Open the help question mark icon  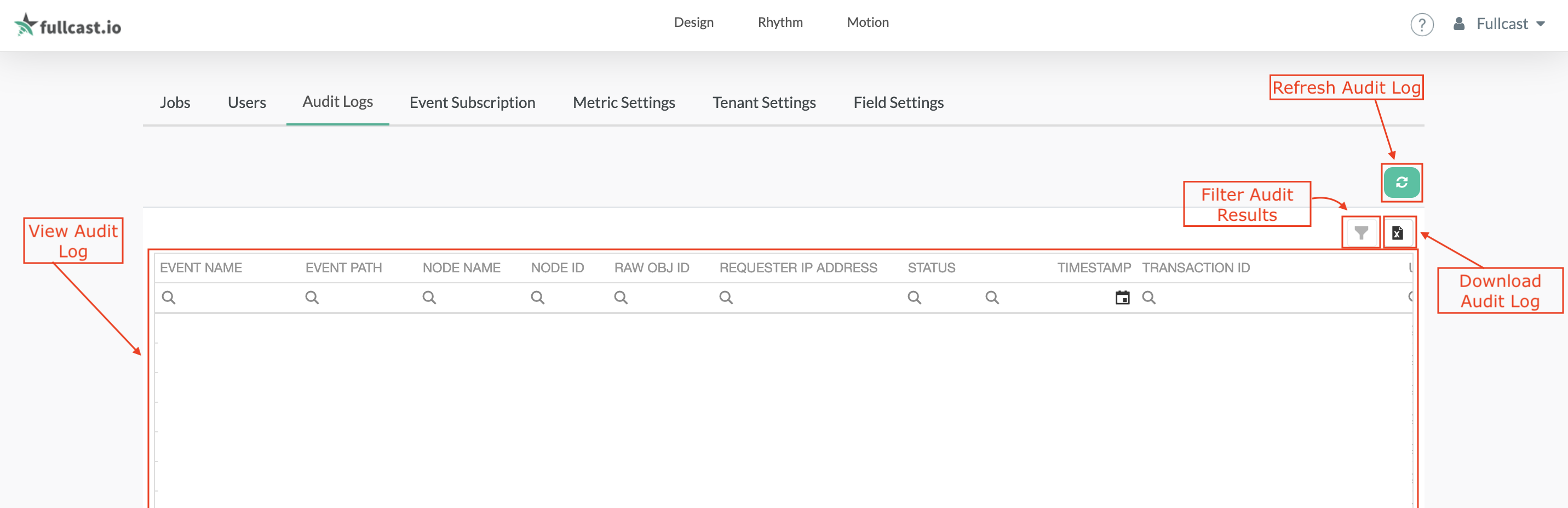point(1422,25)
